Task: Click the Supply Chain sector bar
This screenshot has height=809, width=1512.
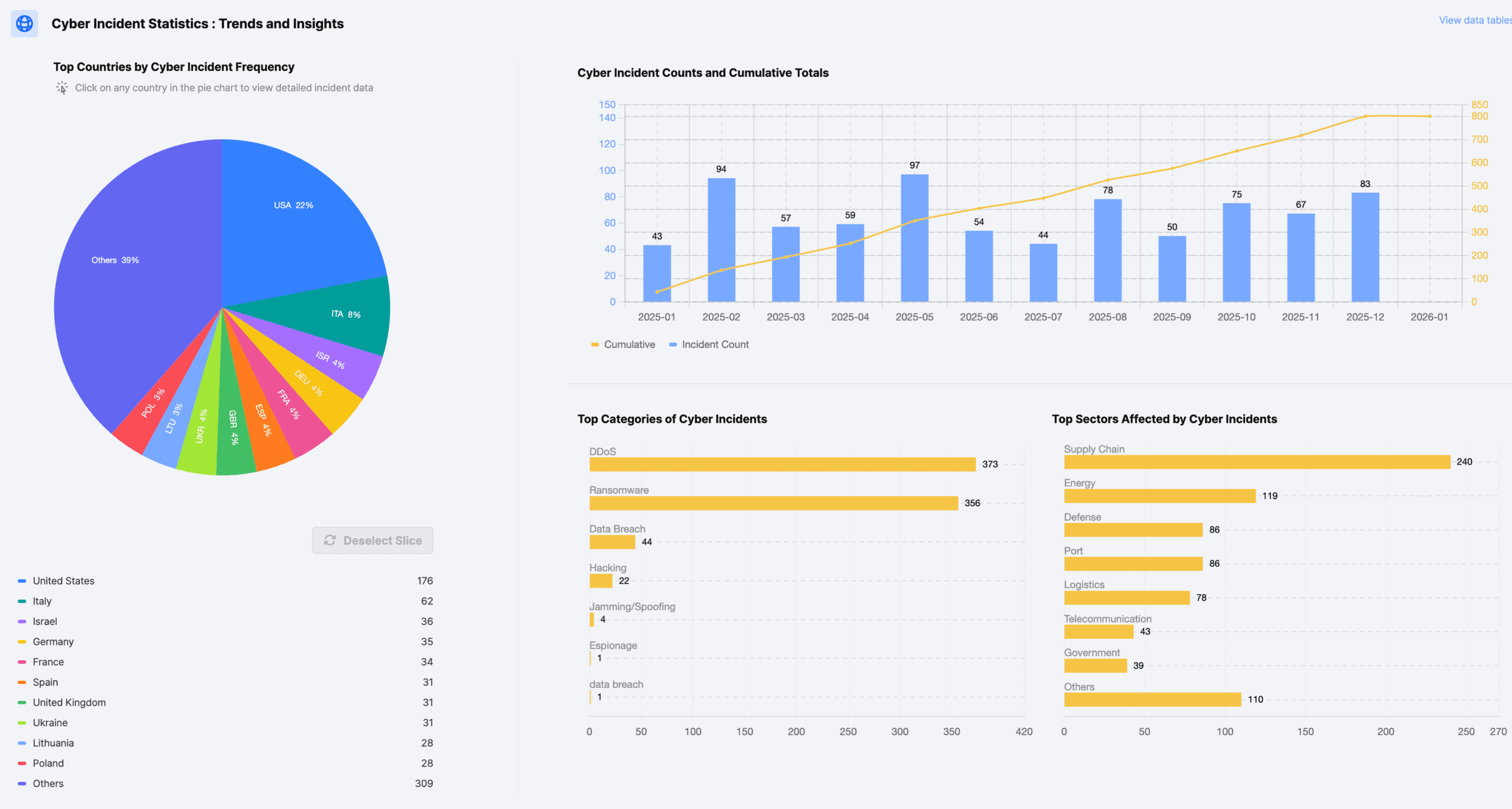Action: point(1257,462)
